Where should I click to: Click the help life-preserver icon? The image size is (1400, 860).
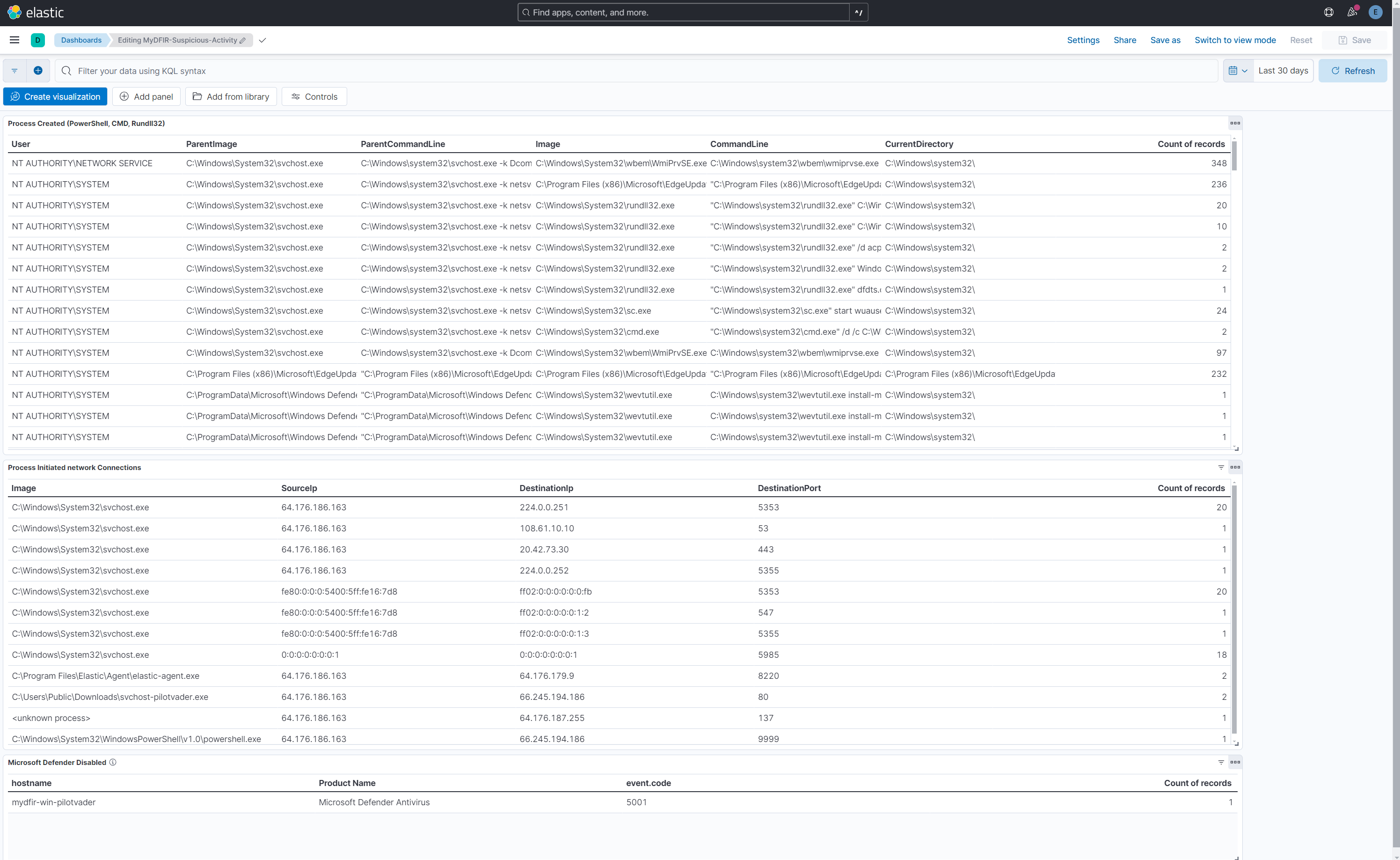1328,12
